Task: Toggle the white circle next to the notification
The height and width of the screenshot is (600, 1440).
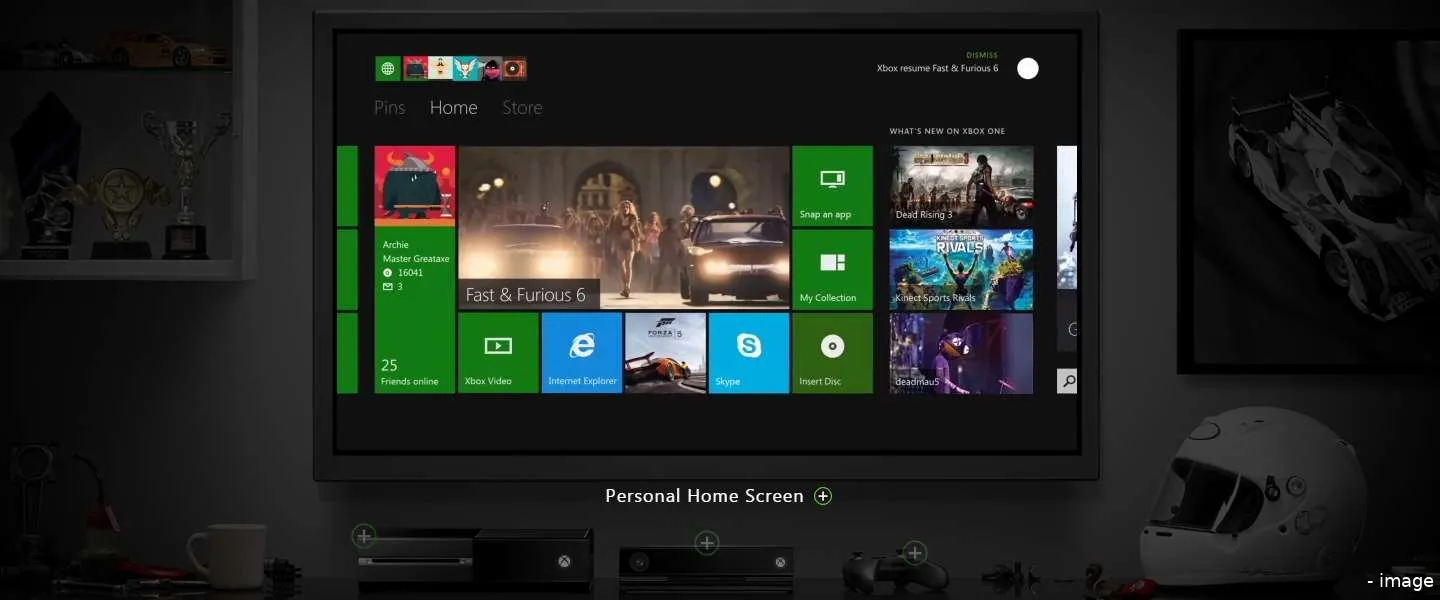Action: [1028, 68]
